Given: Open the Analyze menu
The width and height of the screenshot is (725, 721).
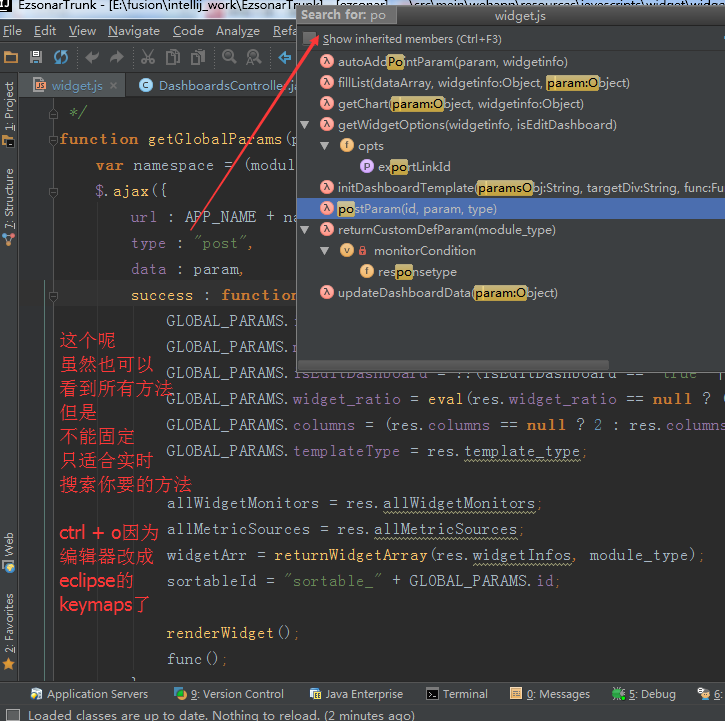Looking at the screenshot, I should (x=238, y=31).
